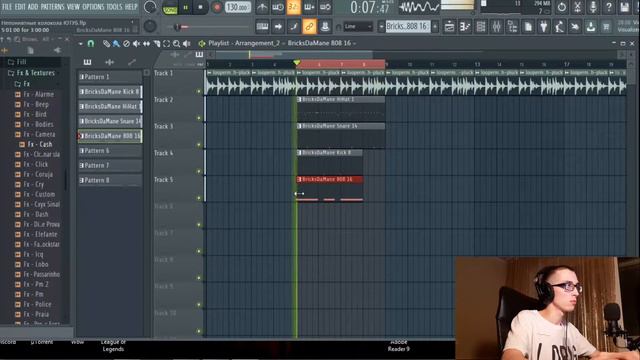Toggle wait for input to start playing

[278, 7]
